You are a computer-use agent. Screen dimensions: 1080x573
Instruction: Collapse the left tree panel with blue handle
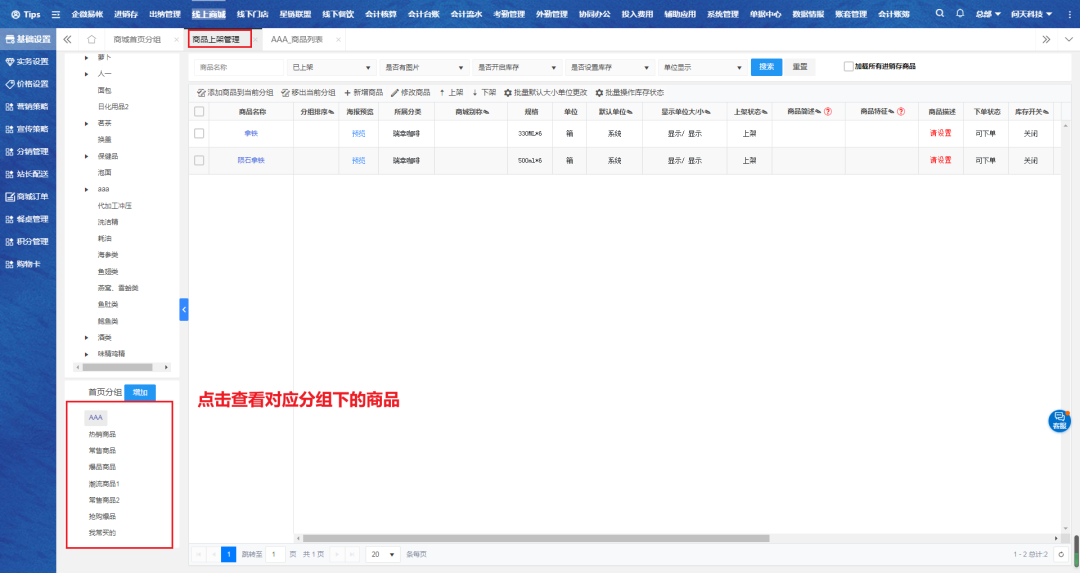(x=184, y=310)
